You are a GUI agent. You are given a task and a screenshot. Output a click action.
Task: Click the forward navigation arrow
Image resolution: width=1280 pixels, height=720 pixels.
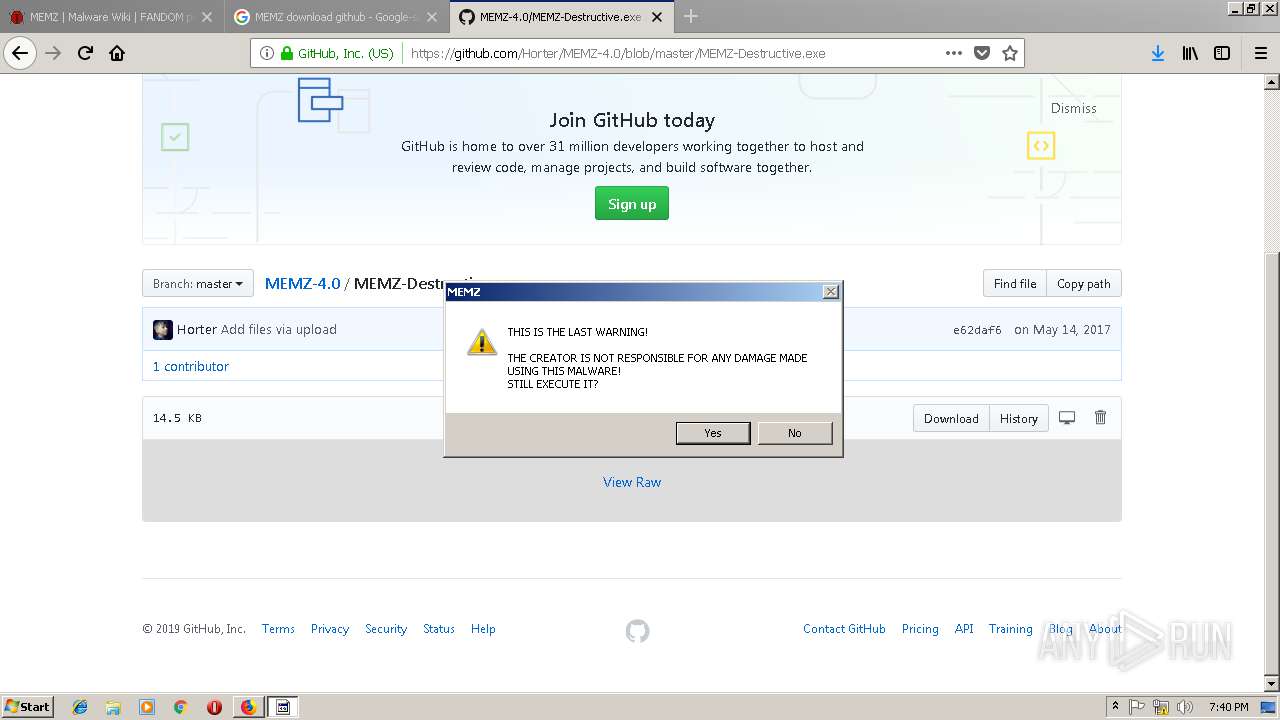54,53
